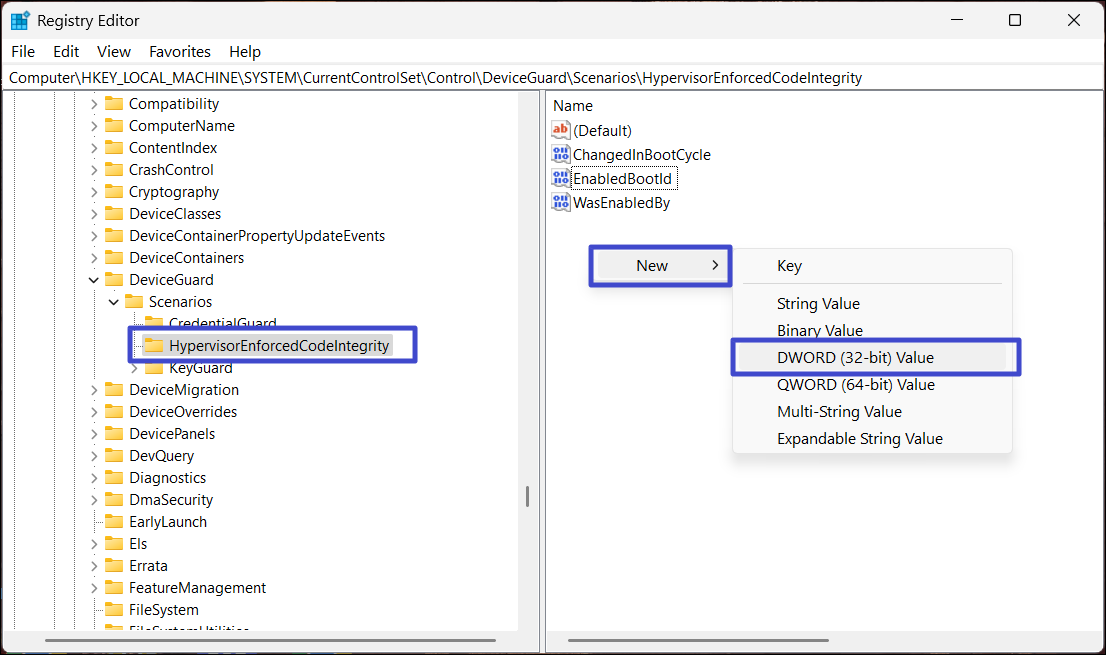Image resolution: width=1106 pixels, height=655 pixels.
Task: Select the (Default) string value icon
Action: click(561, 130)
